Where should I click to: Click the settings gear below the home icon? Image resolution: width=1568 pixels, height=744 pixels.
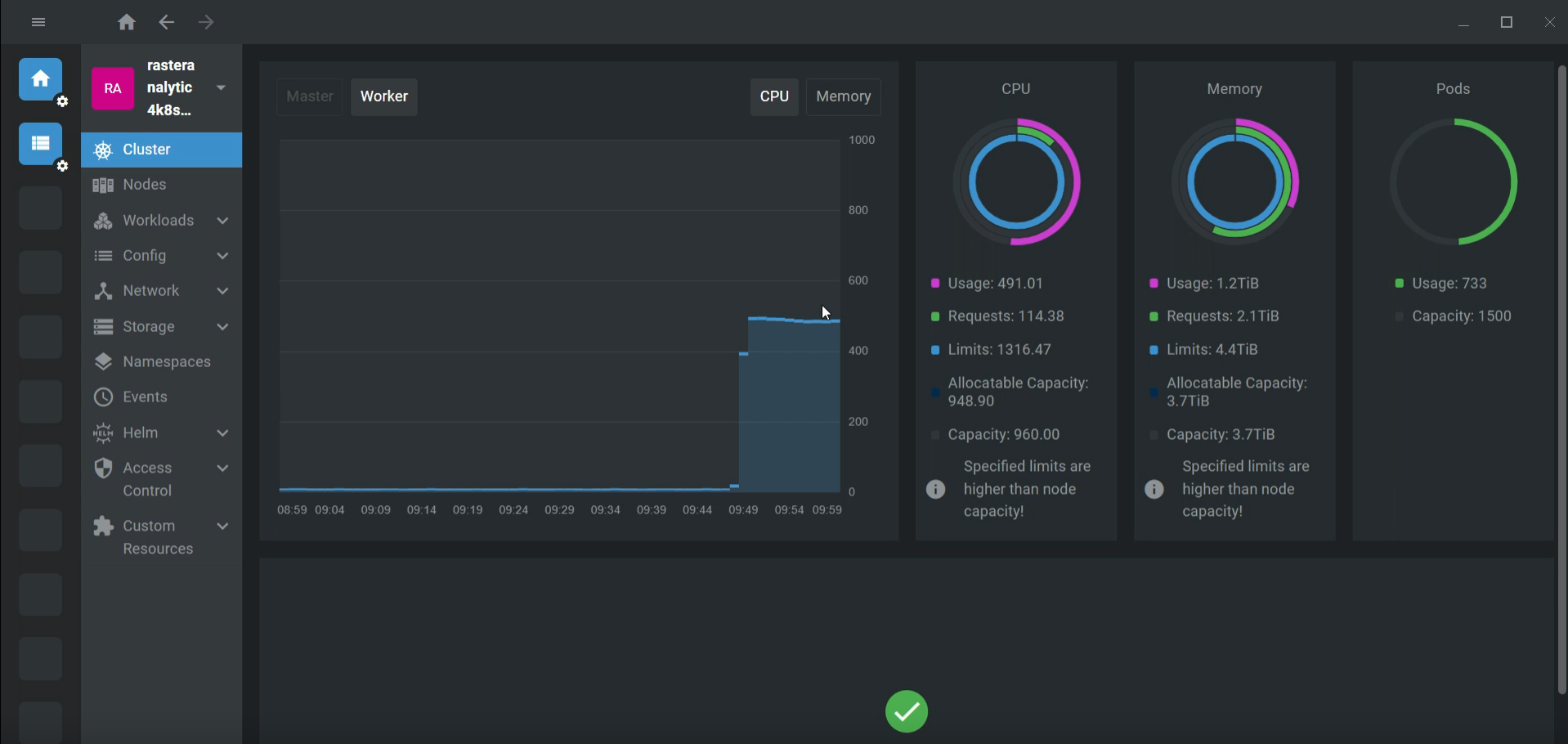(62, 101)
